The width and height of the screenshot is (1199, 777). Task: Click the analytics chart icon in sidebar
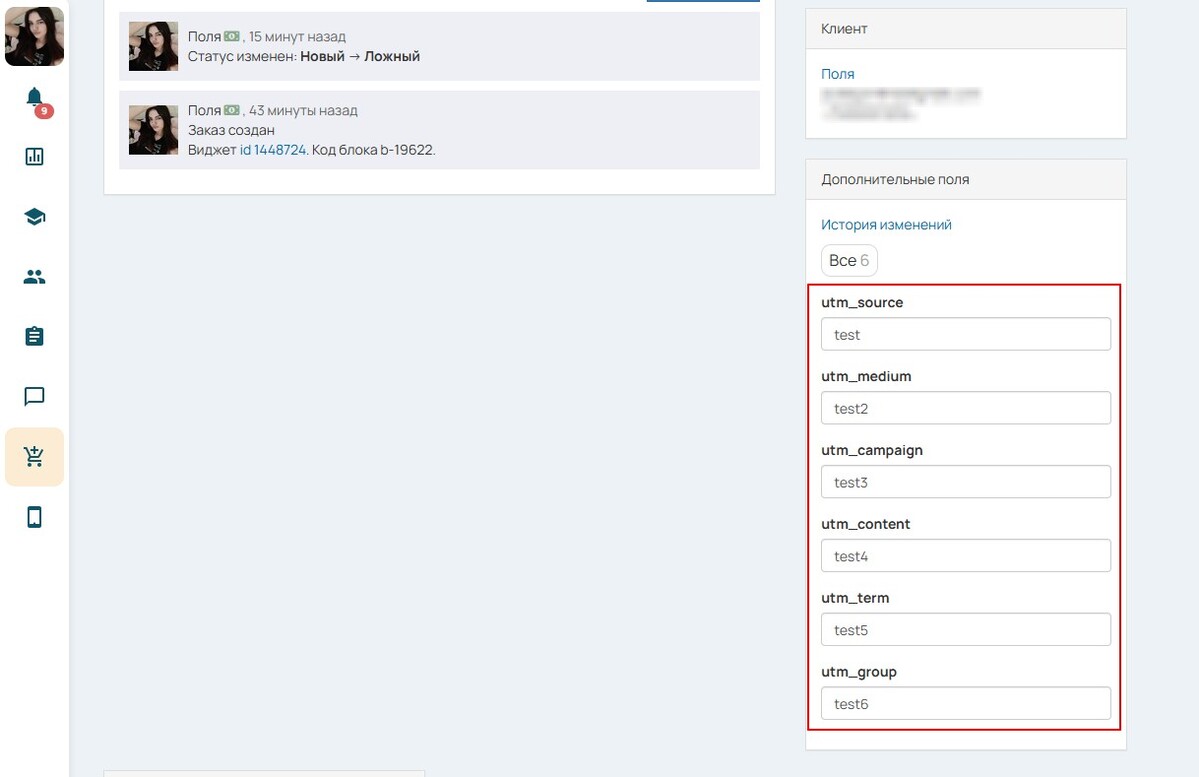pyautogui.click(x=35, y=157)
